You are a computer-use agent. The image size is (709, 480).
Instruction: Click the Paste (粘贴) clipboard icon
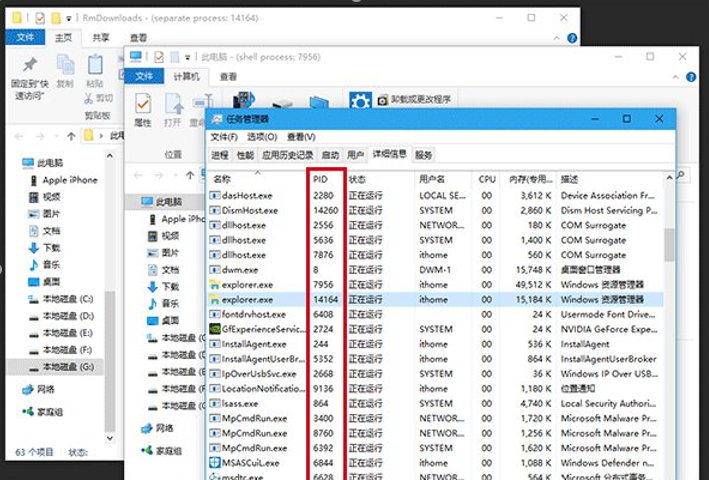96,67
